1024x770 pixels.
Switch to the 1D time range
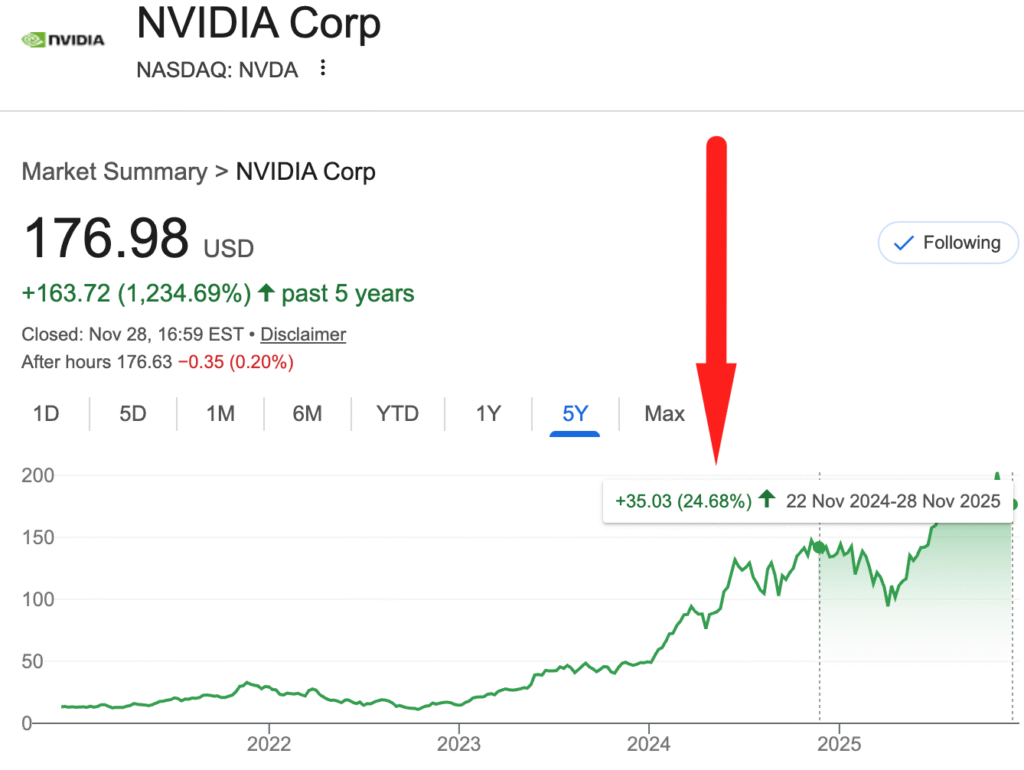(46, 413)
